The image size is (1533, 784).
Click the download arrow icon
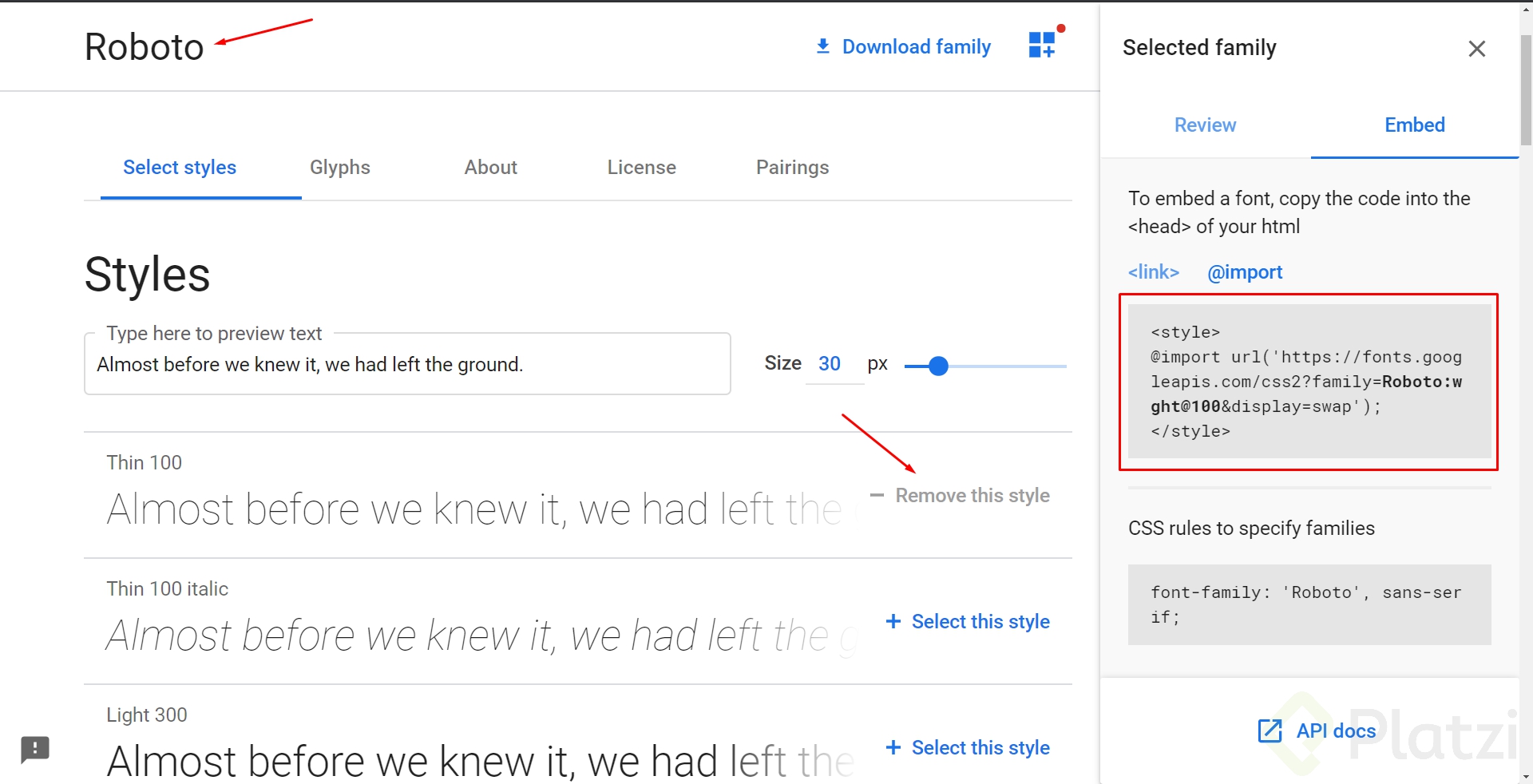click(823, 46)
